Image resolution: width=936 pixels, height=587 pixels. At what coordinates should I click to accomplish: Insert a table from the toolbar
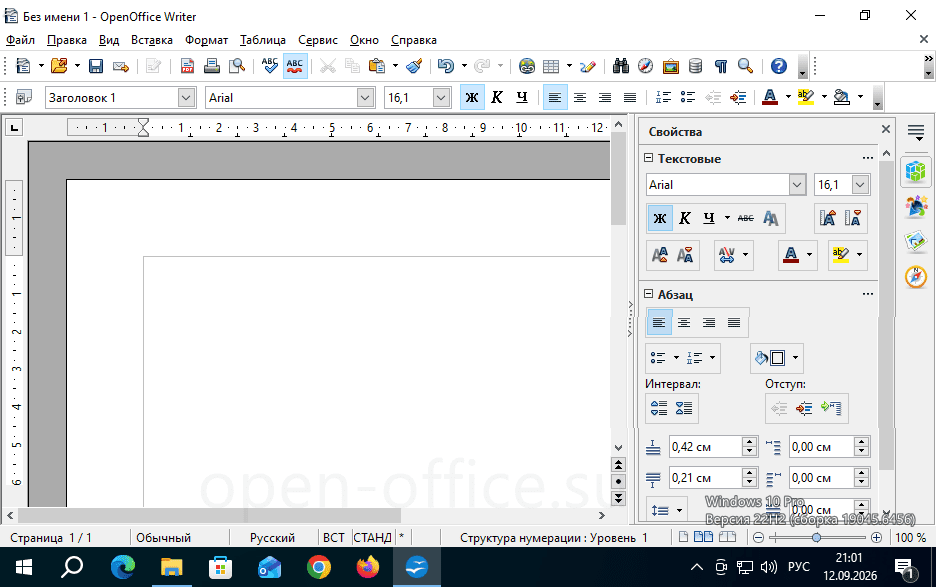(x=551, y=66)
